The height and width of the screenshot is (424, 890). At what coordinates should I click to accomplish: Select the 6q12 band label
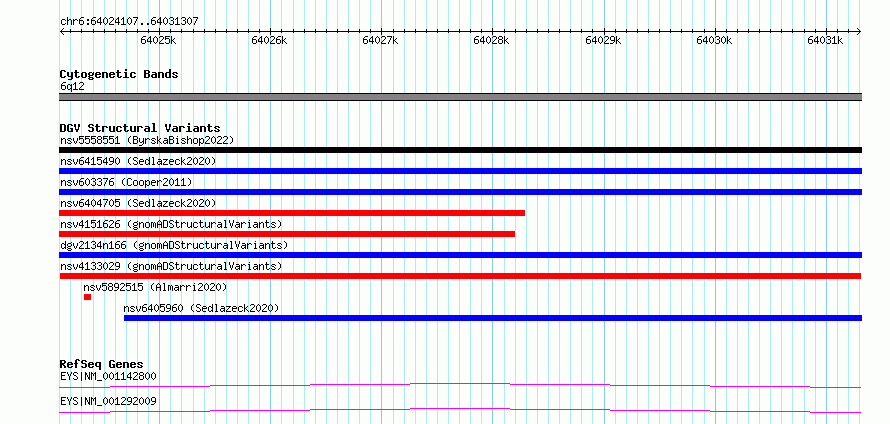click(72, 87)
